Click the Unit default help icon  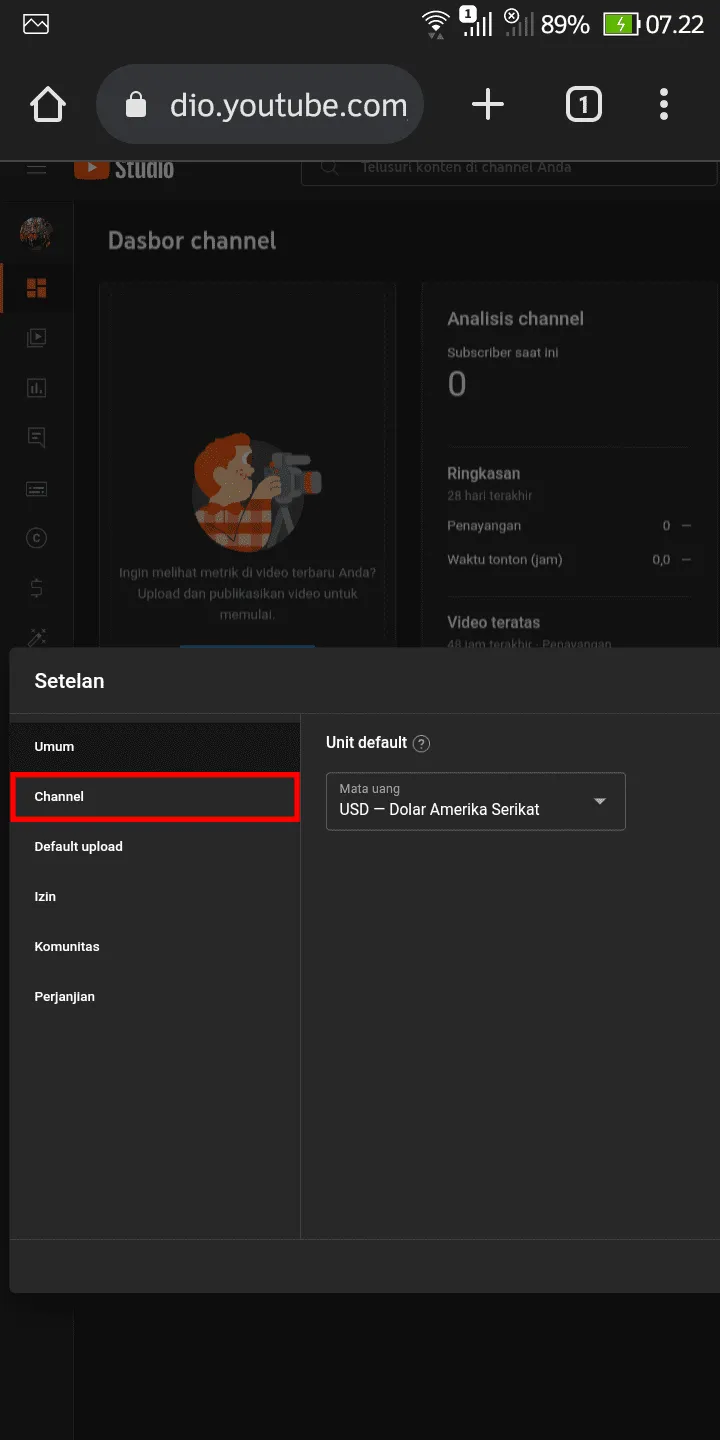click(422, 744)
